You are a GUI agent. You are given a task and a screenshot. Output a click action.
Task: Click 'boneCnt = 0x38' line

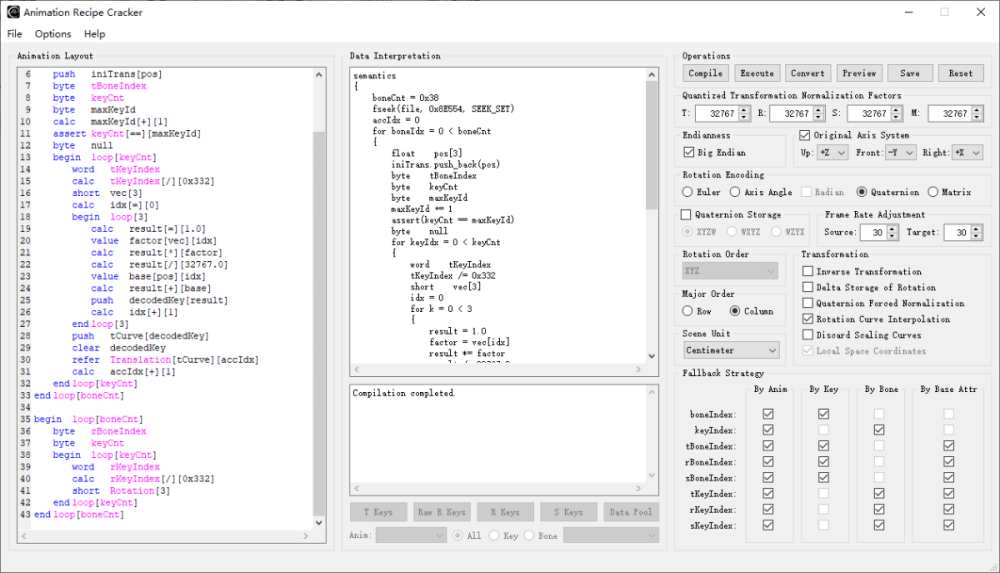click(x=406, y=98)
